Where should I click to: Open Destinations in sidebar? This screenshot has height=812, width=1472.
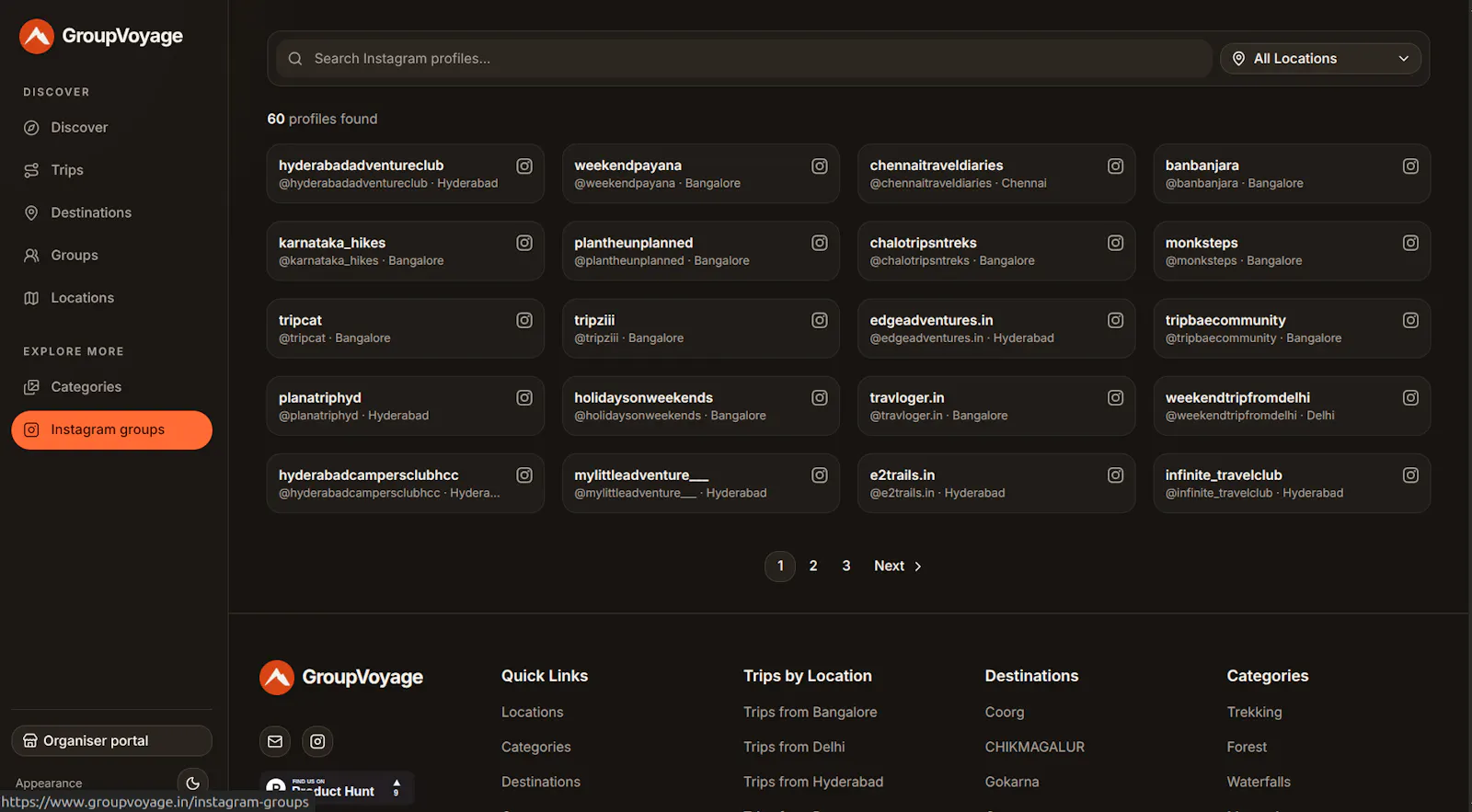pos(111,212)
